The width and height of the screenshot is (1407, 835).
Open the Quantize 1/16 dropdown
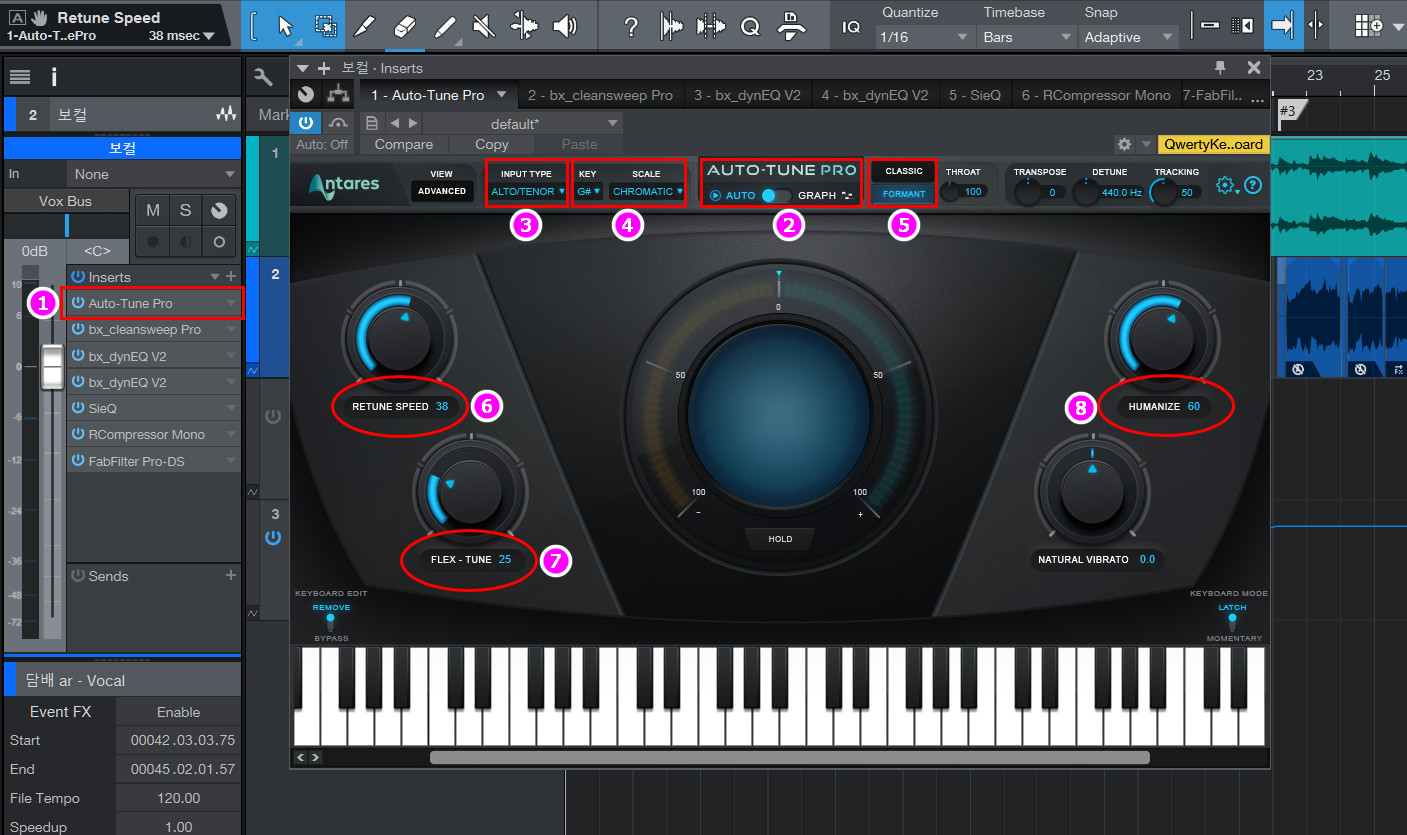pyautogui.click(x=924, y=37)
